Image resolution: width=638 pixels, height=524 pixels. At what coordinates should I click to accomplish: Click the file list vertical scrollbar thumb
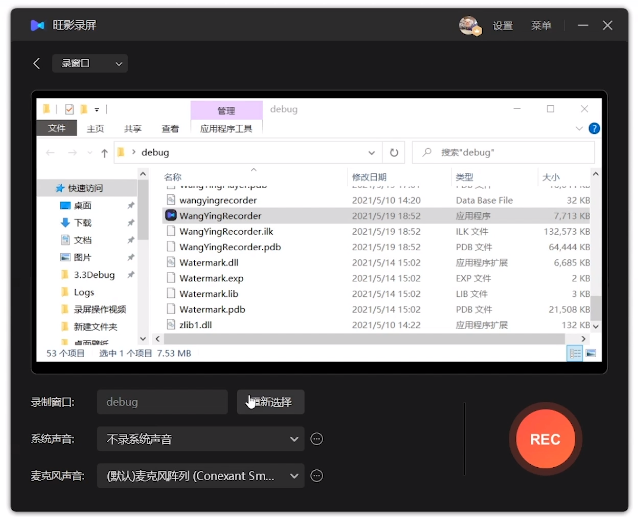point(596,308)
